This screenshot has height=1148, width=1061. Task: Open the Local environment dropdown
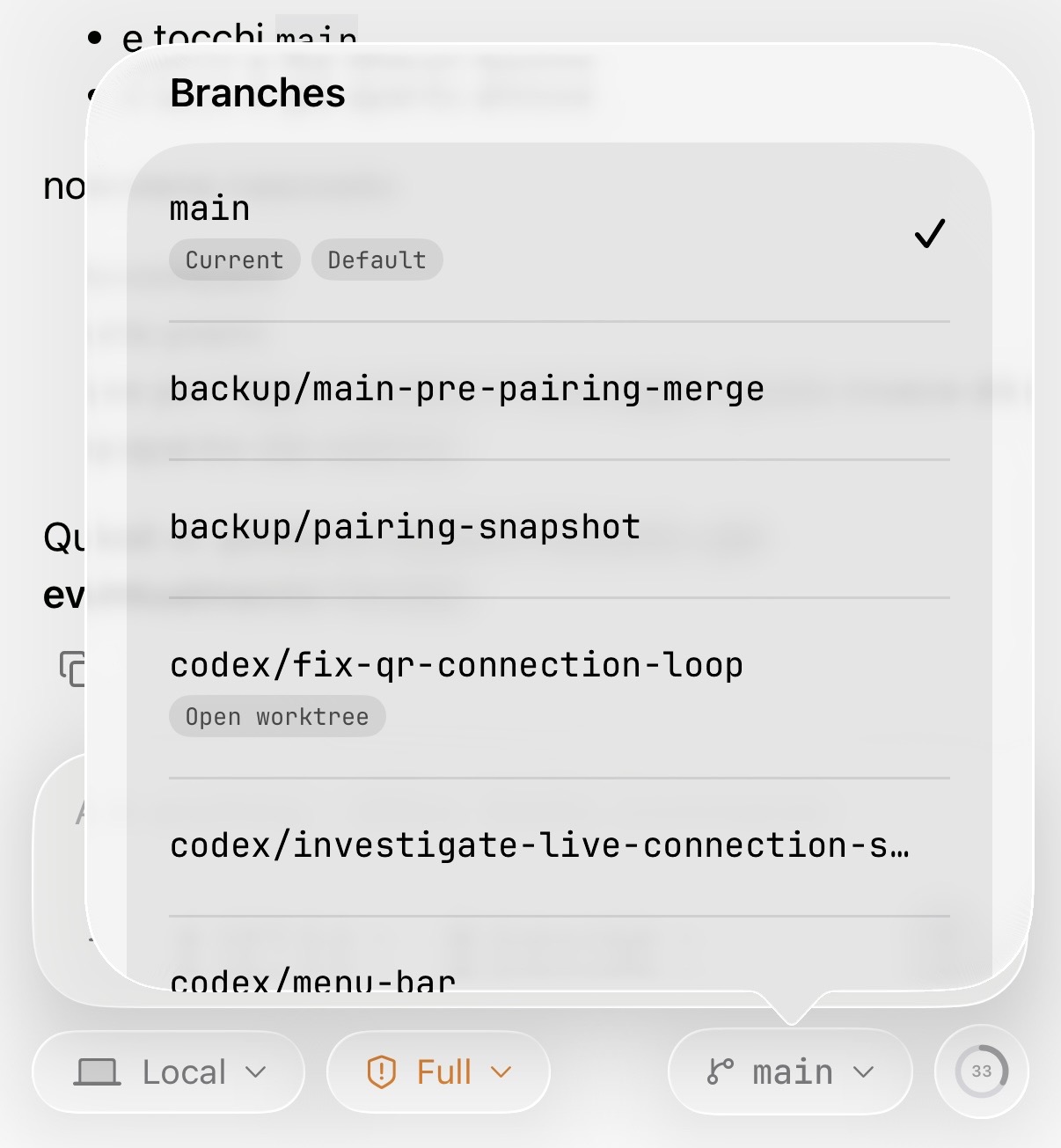pos(167,1071)
